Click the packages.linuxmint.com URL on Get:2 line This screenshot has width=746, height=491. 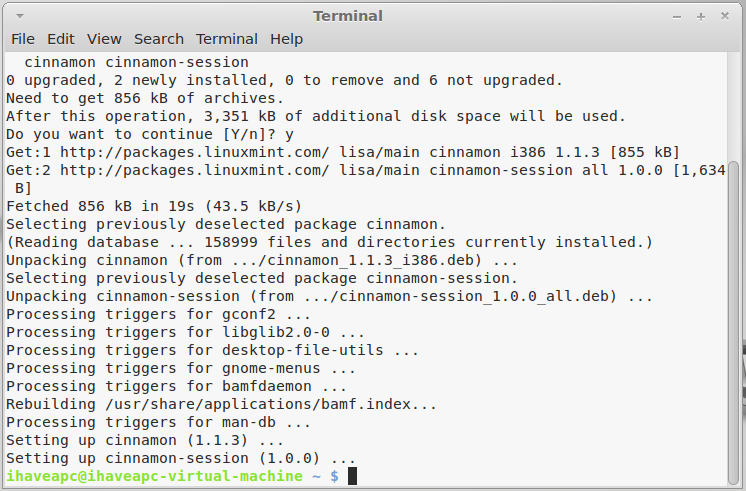click(x=194, y=170)
